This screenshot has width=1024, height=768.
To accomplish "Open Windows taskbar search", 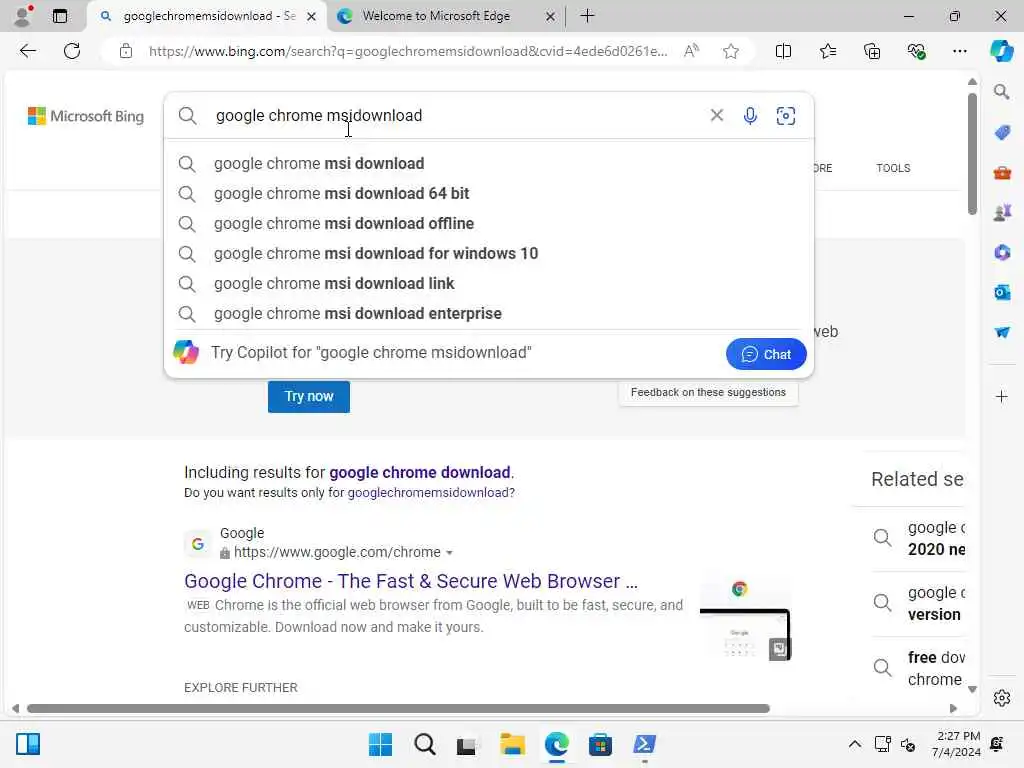I will (x=424, y=744).
